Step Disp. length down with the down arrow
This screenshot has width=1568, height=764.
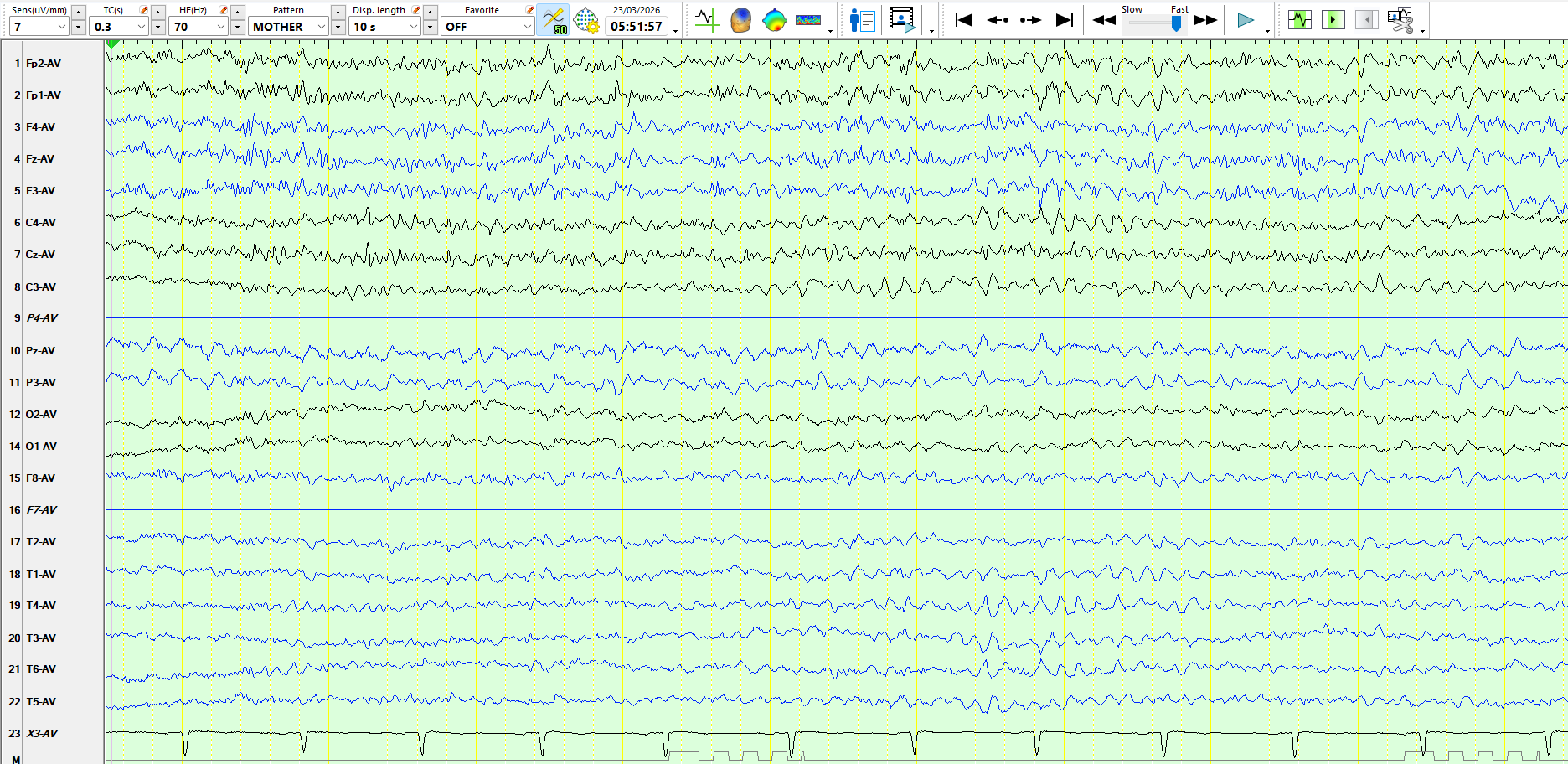pyautogui.click(x=431, y=28)
